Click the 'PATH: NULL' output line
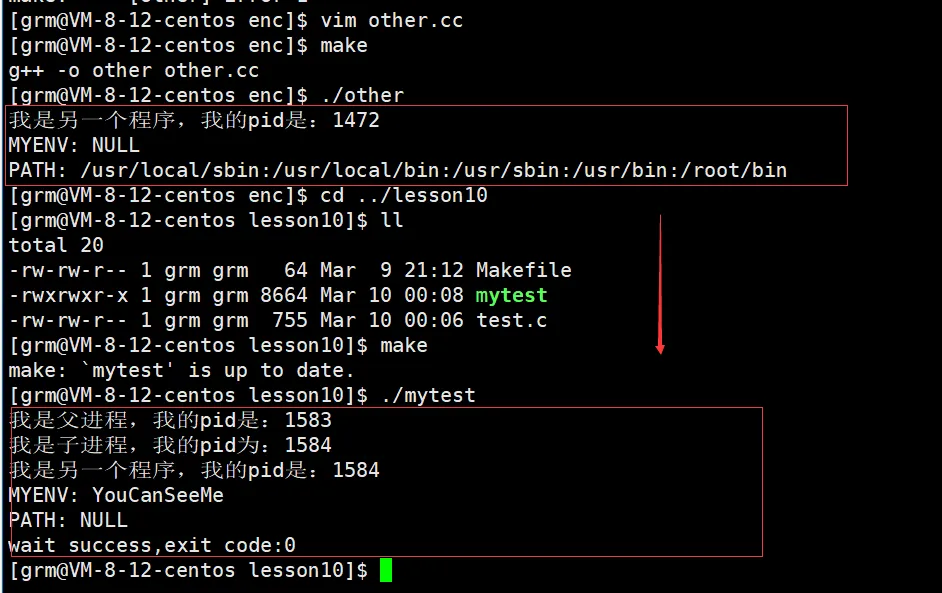942x593 pixels. pyautogui.click(x=68, y=520)
